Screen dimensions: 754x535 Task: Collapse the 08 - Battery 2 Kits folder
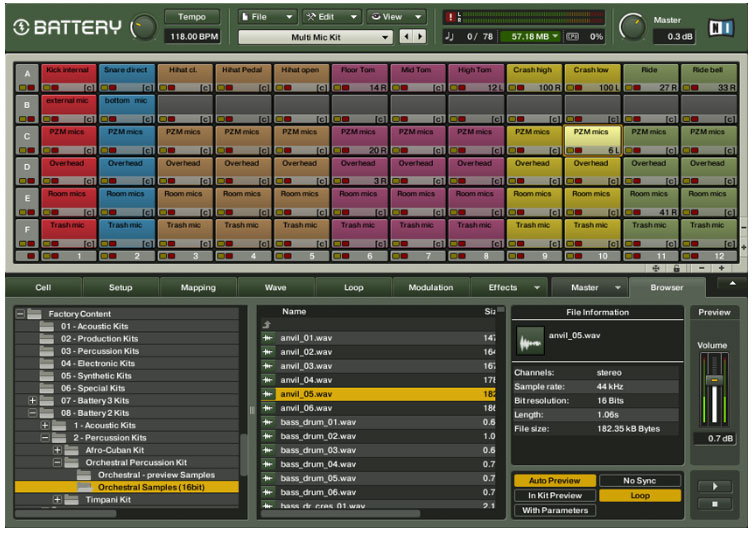[32, 413]
